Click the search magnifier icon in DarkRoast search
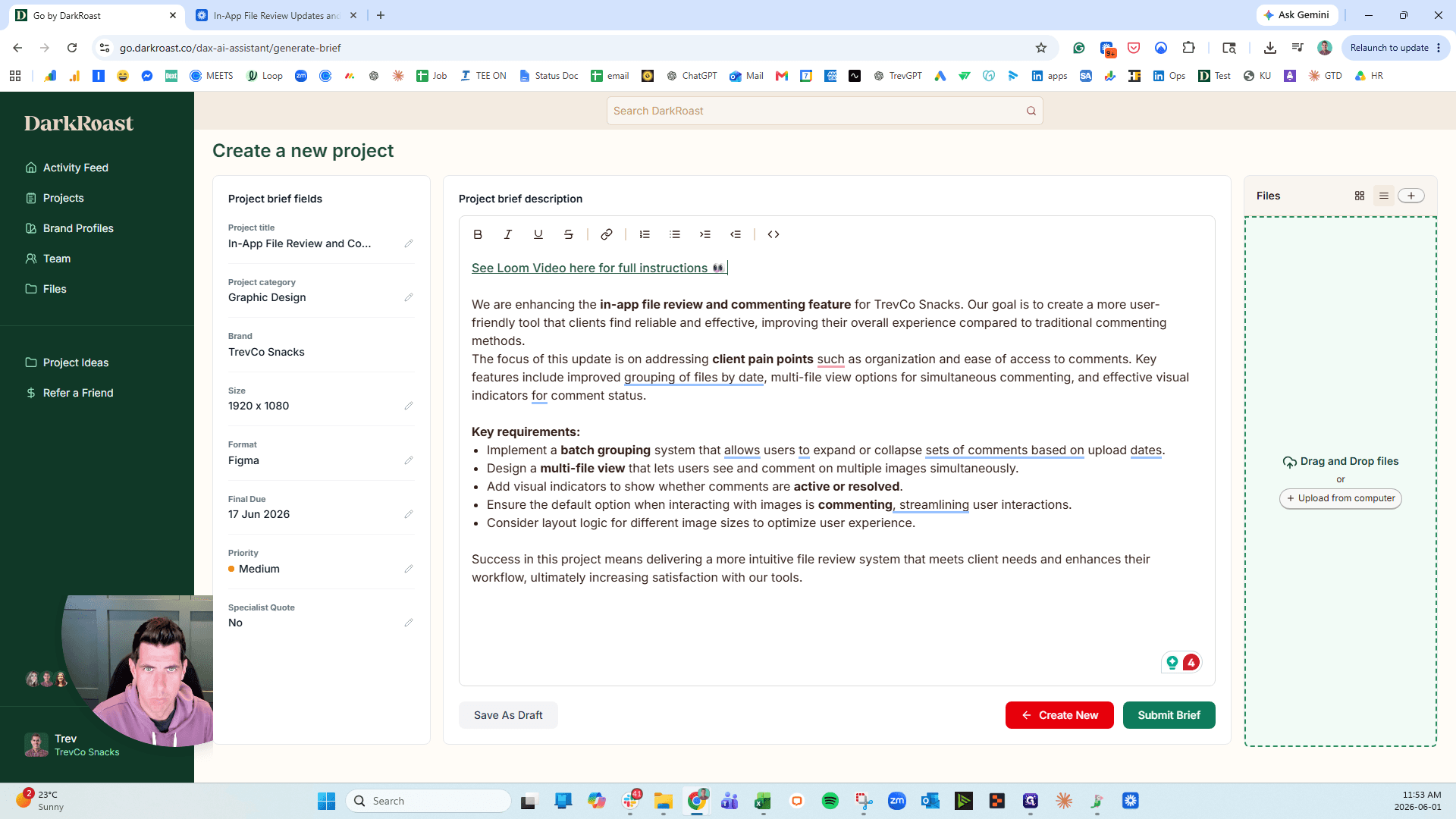 point(1031,111)
